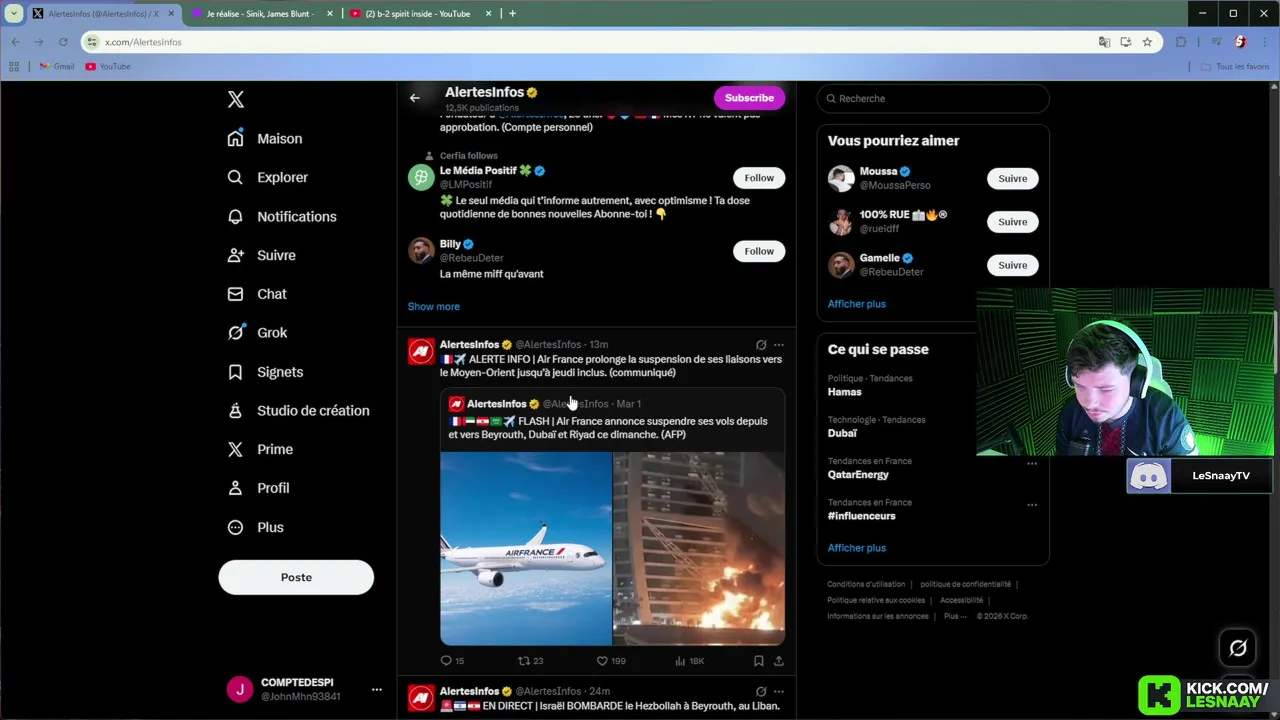Suivre 100% RUE account

tap(1012, 222)
